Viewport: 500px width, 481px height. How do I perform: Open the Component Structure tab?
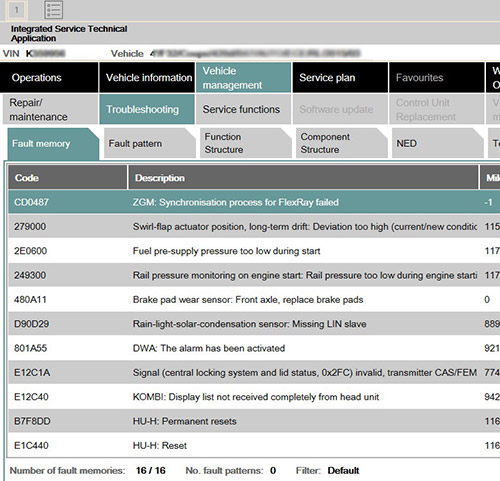tap(342, 144)
